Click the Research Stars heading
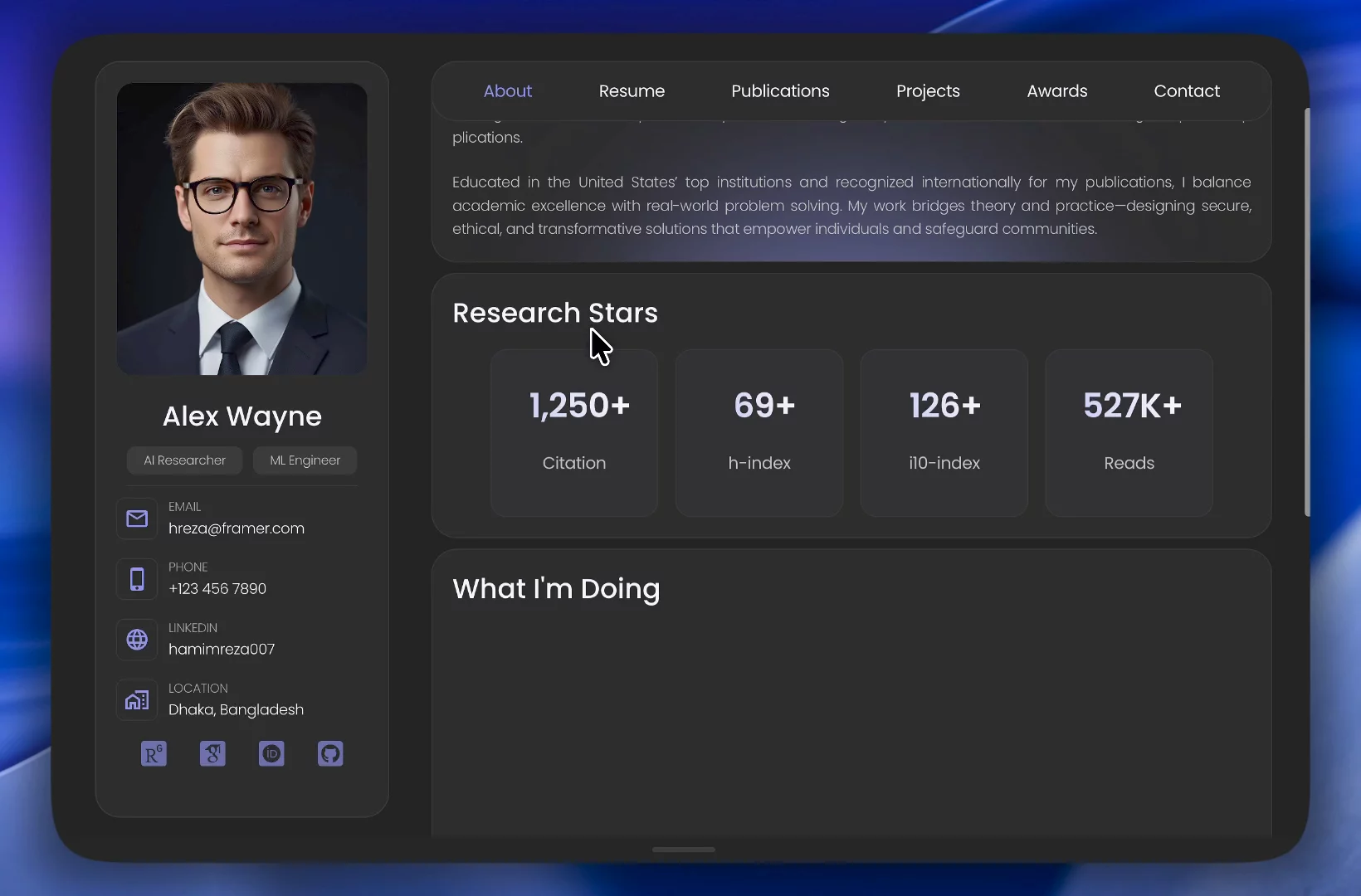 [x=555, y=313]
